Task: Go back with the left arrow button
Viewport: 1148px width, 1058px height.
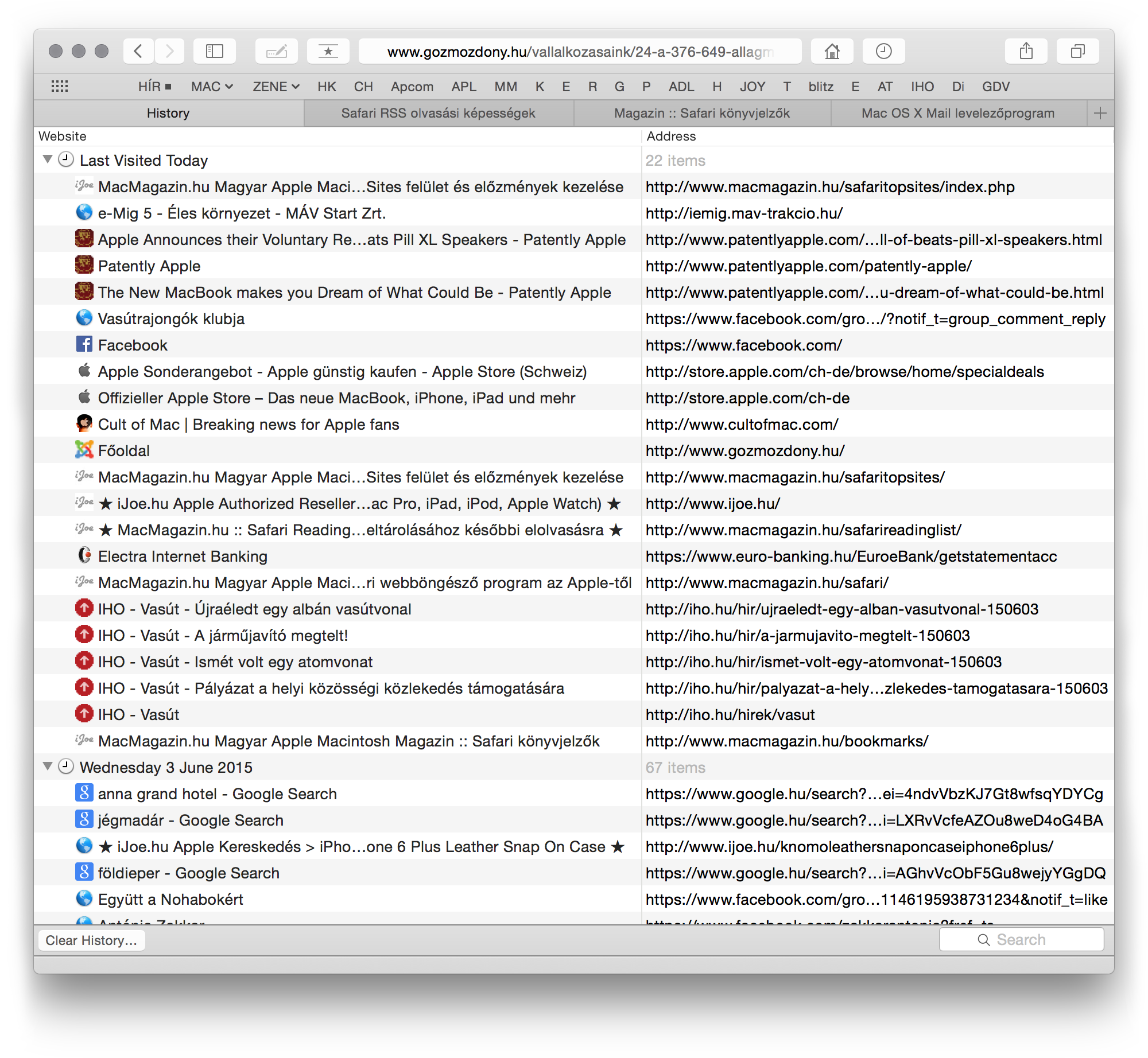Action: point(138,52)
